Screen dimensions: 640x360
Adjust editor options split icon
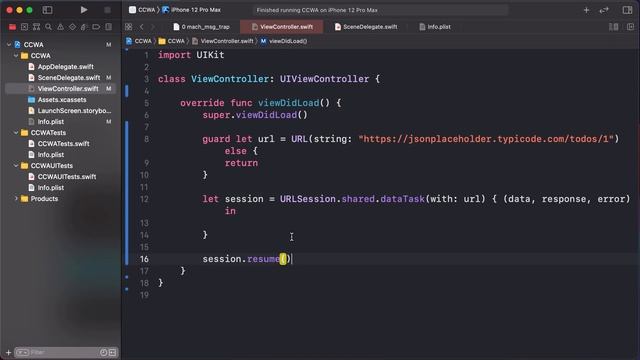pos(613,27)
